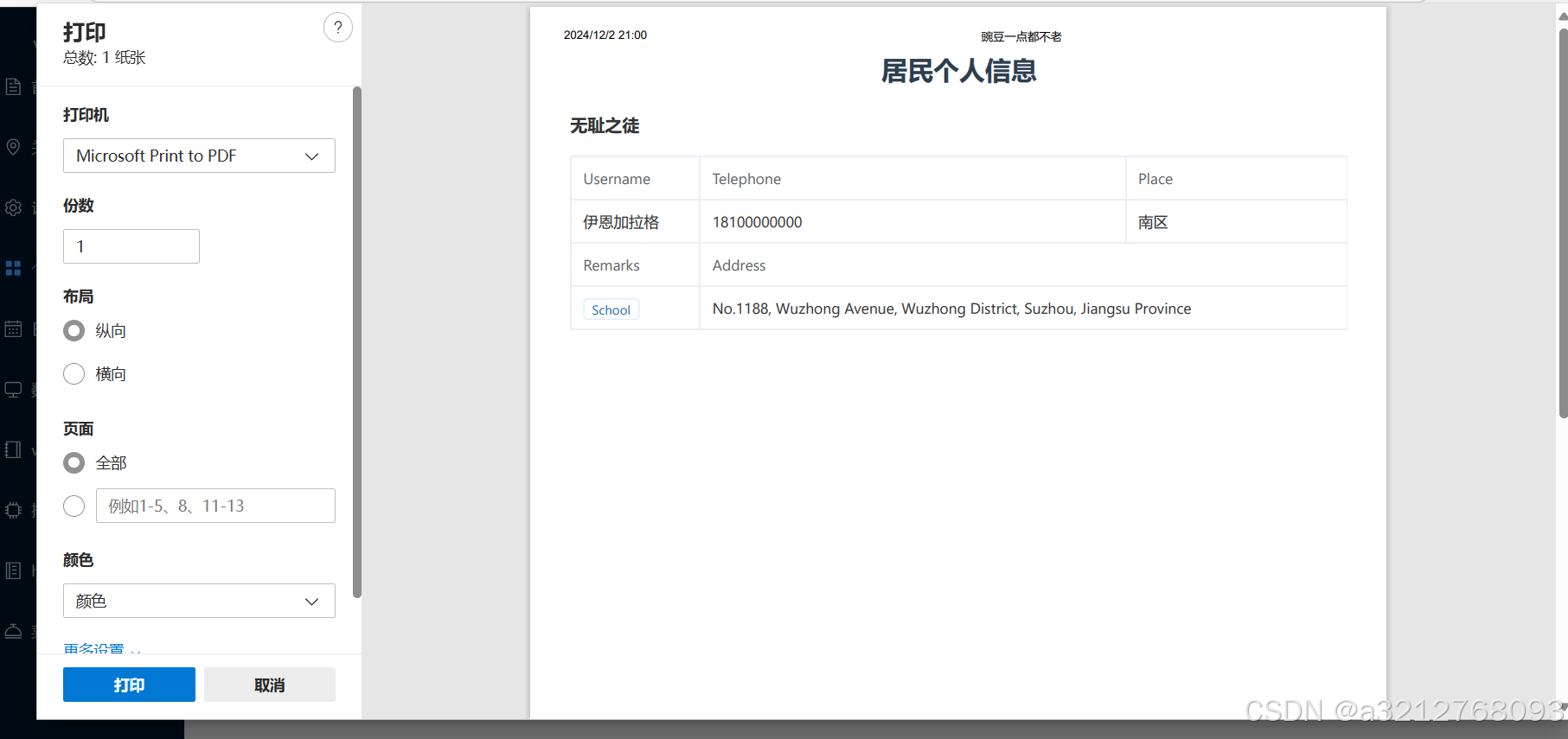1568x739 pixels.
Task: Click the location pin sidebar icon
Action: [x=13, y=147]
